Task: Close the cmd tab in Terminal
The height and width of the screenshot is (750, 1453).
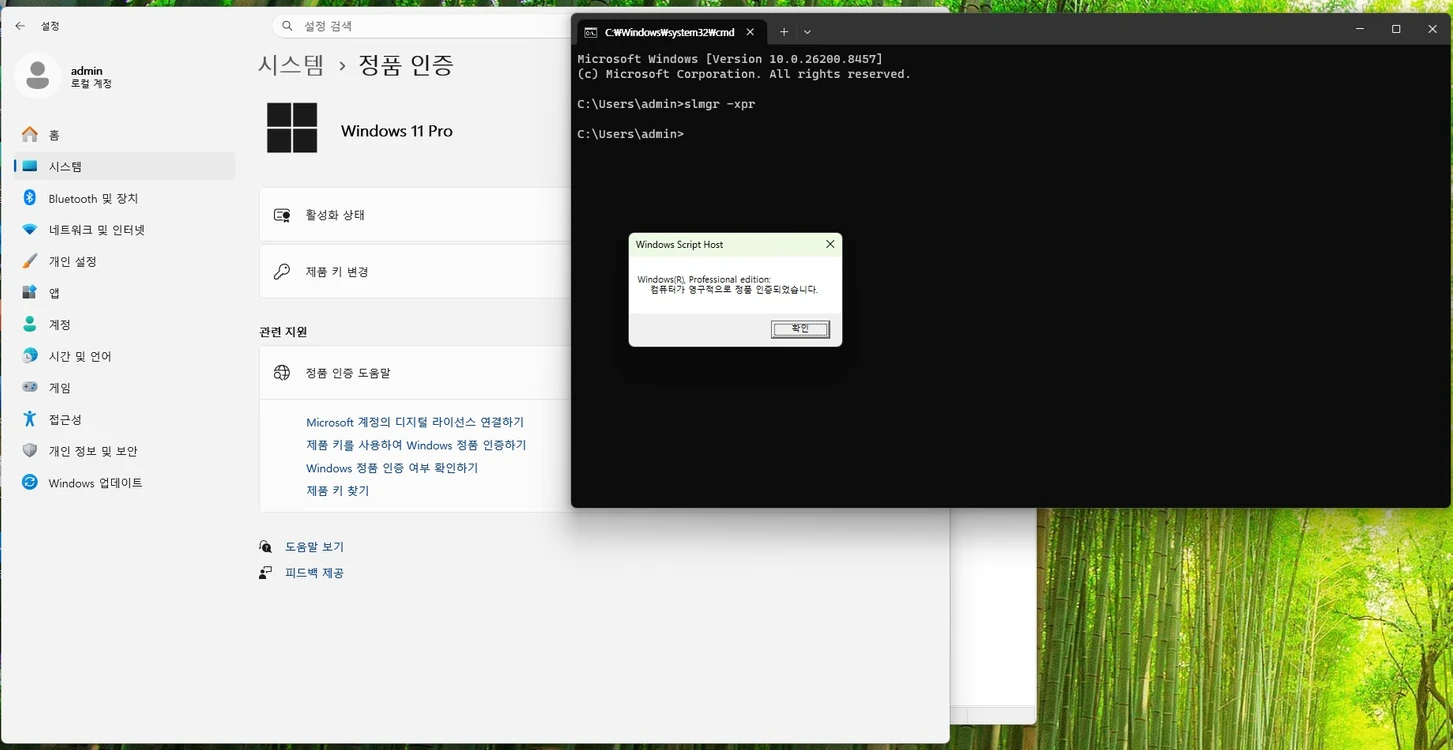Action: pos(750,32)
